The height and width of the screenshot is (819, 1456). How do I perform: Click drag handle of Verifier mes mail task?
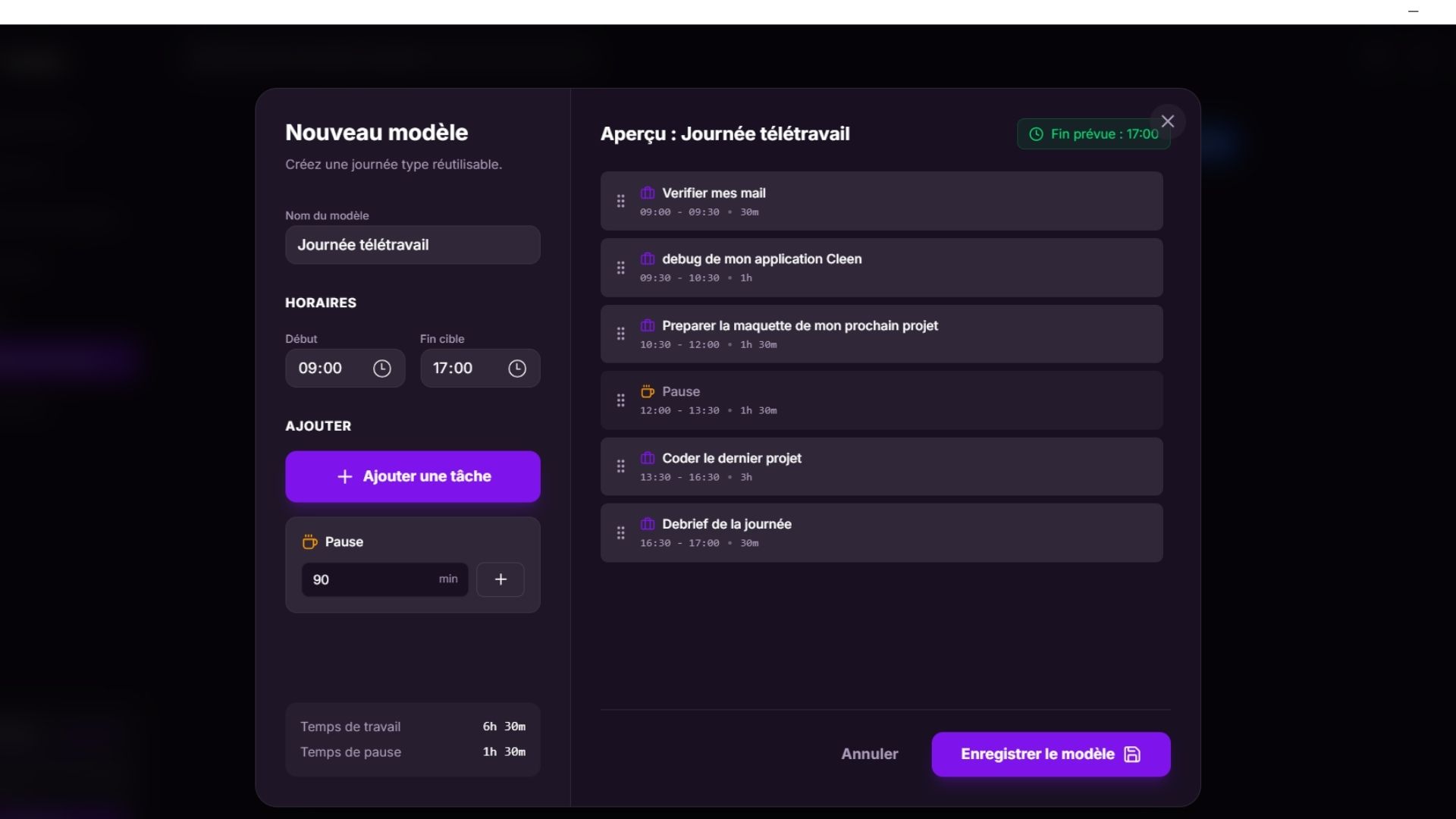tap(620, 201)
